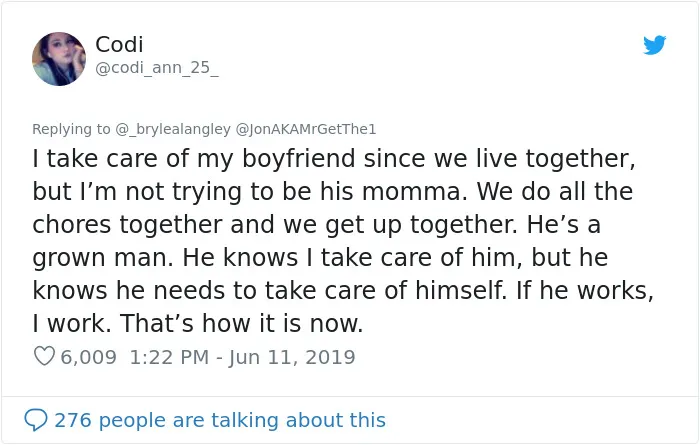This screenshot has height=445, width=700.
Task: Open Codi's profile picture
Action: click(x=59, y=59)
